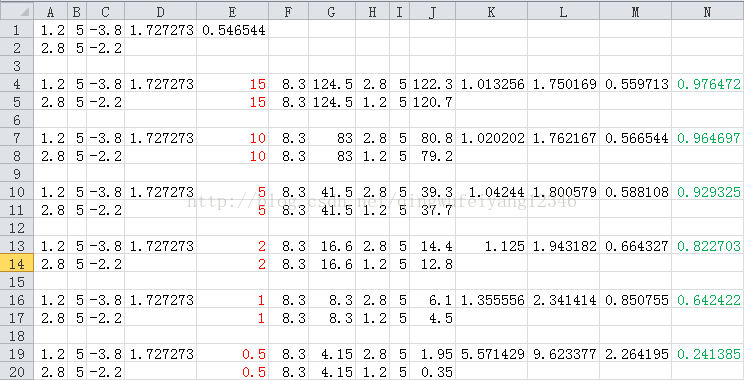Viewport: 744px width, 380px height.
Task: Select row 3 header
Action: [x=17, y=65]
